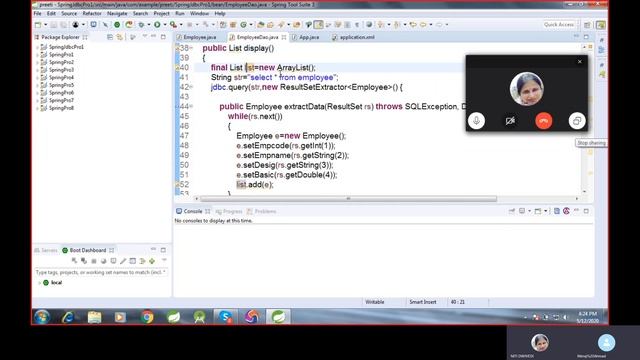Open the New wizard toolbar icon
The height and width of the screenshot is (360, 640).
(38, 25)
